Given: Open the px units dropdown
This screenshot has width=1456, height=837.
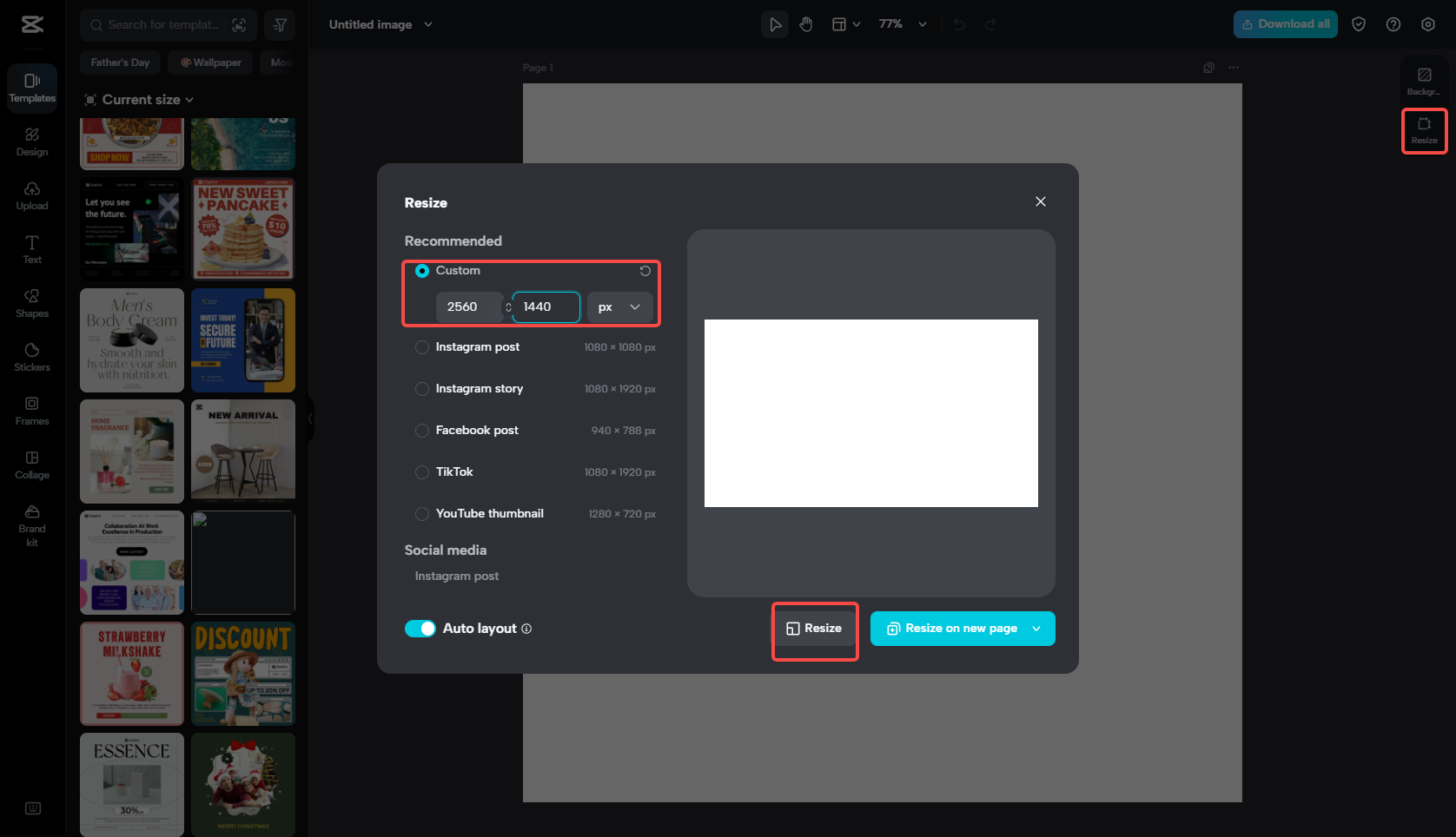Looking at the screenshot, I should 619,306.
